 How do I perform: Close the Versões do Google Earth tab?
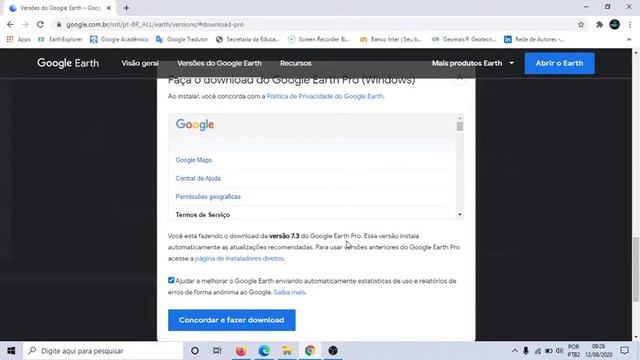[x=109, y=8]
